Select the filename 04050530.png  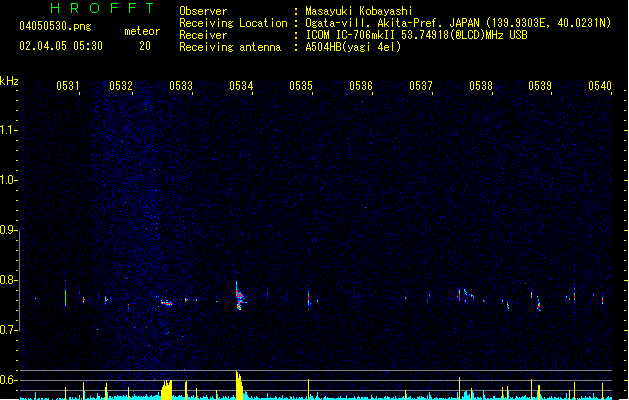[55, 26]
